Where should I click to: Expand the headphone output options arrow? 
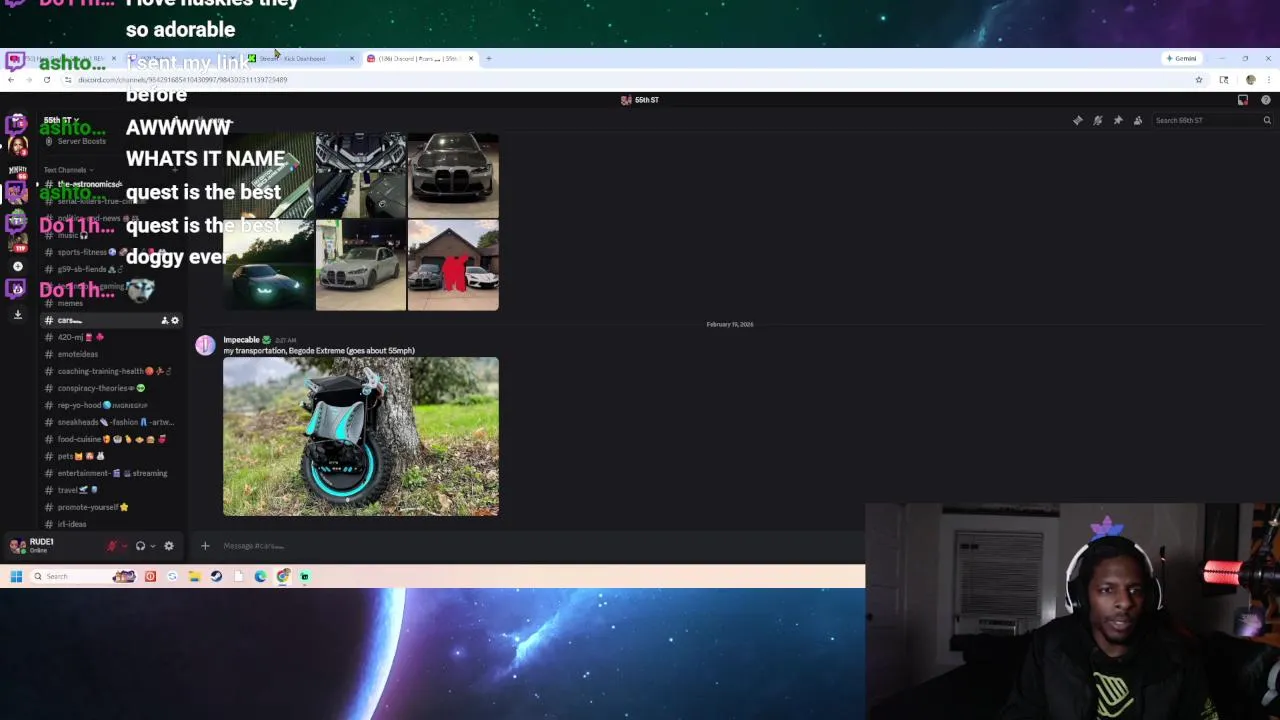pos(152,546)
